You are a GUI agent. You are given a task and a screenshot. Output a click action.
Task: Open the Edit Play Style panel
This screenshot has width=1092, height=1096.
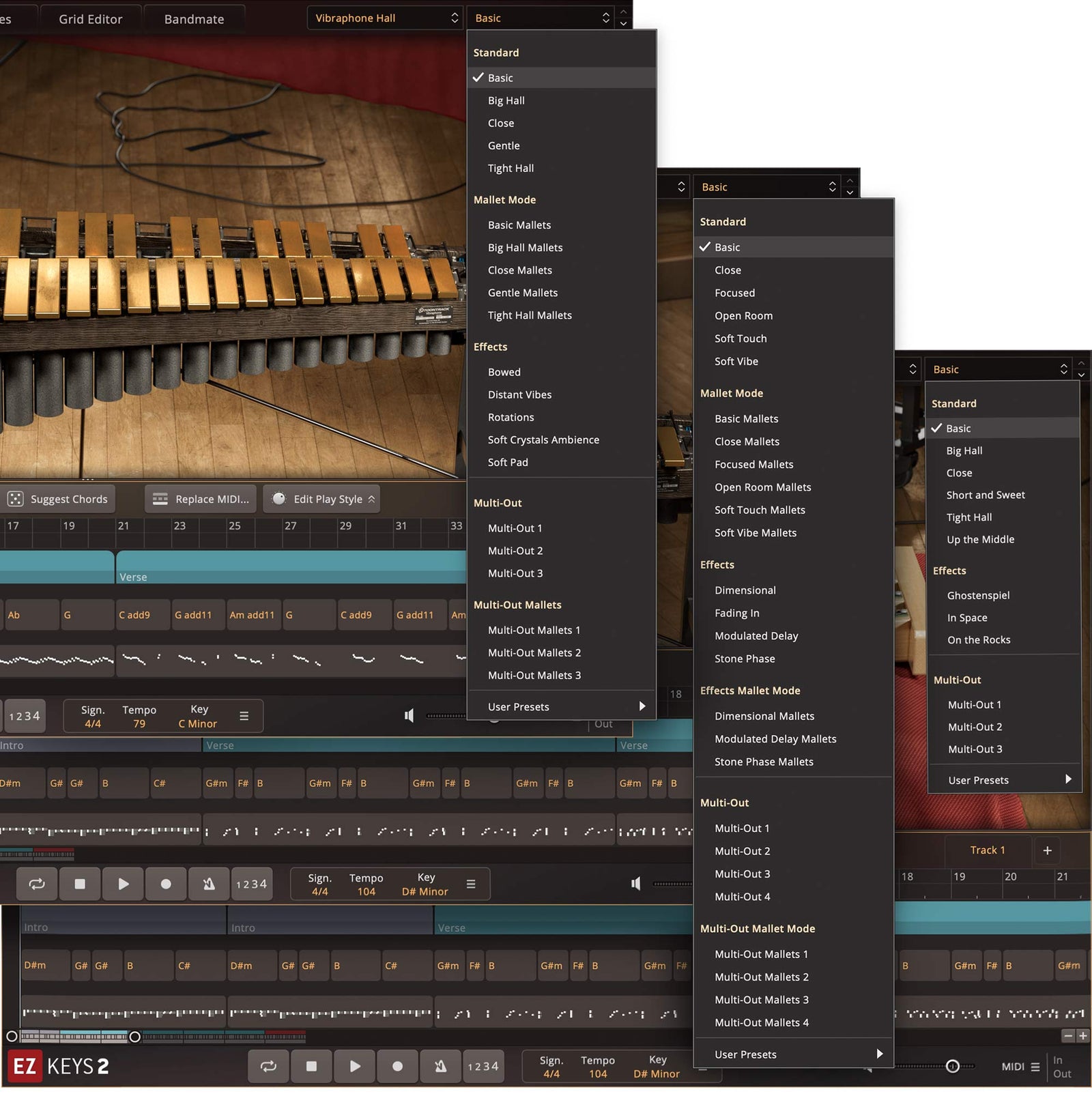point(321,499)
